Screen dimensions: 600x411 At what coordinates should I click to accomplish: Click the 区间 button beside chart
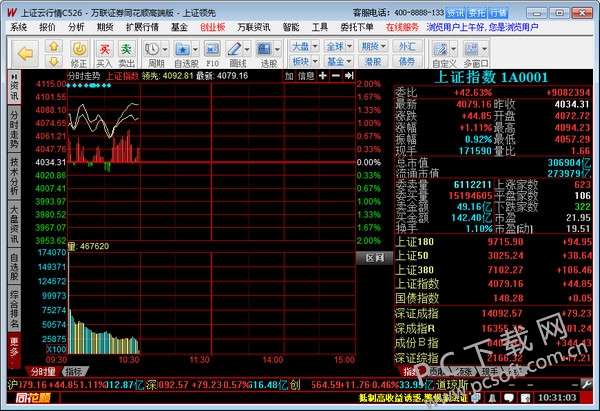click(375, 258)
